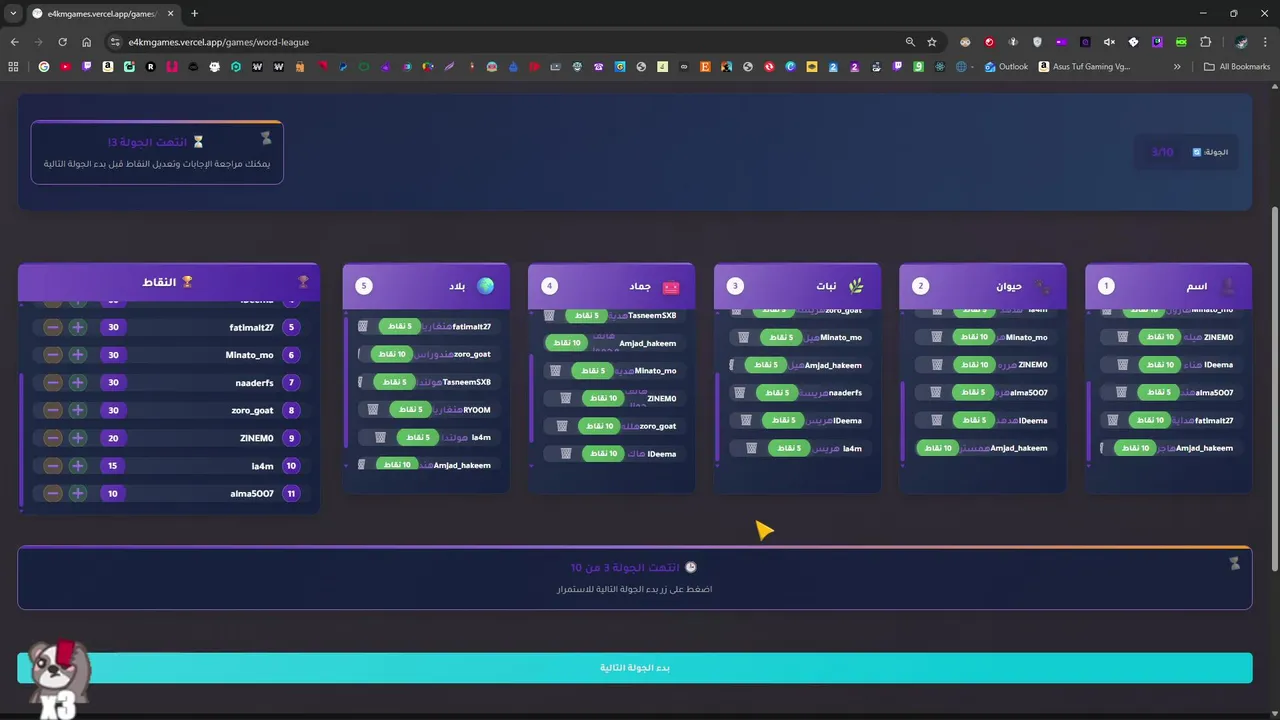Viewport: 1280px width, 720px height.
Task: Open the All Bookmarks folder
Action: [1237, 67]
